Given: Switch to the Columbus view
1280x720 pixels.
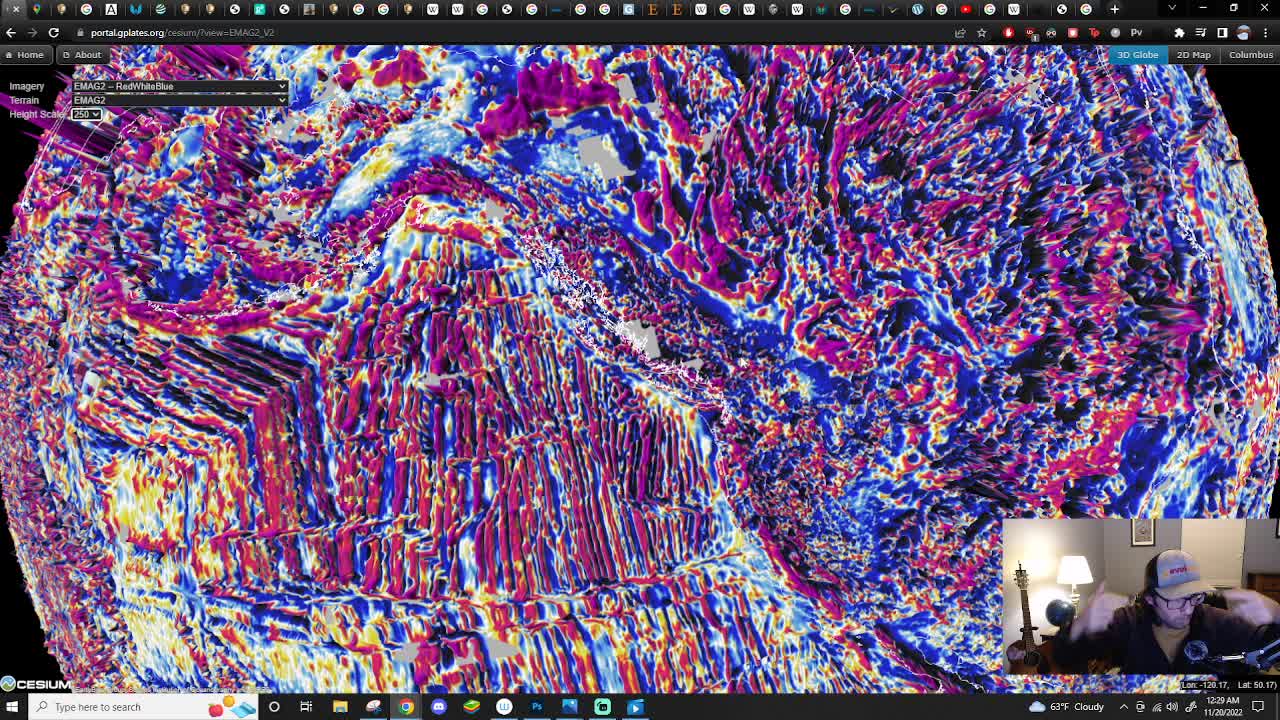Looking at the screenshot, I should click(x=1250, y=55).
